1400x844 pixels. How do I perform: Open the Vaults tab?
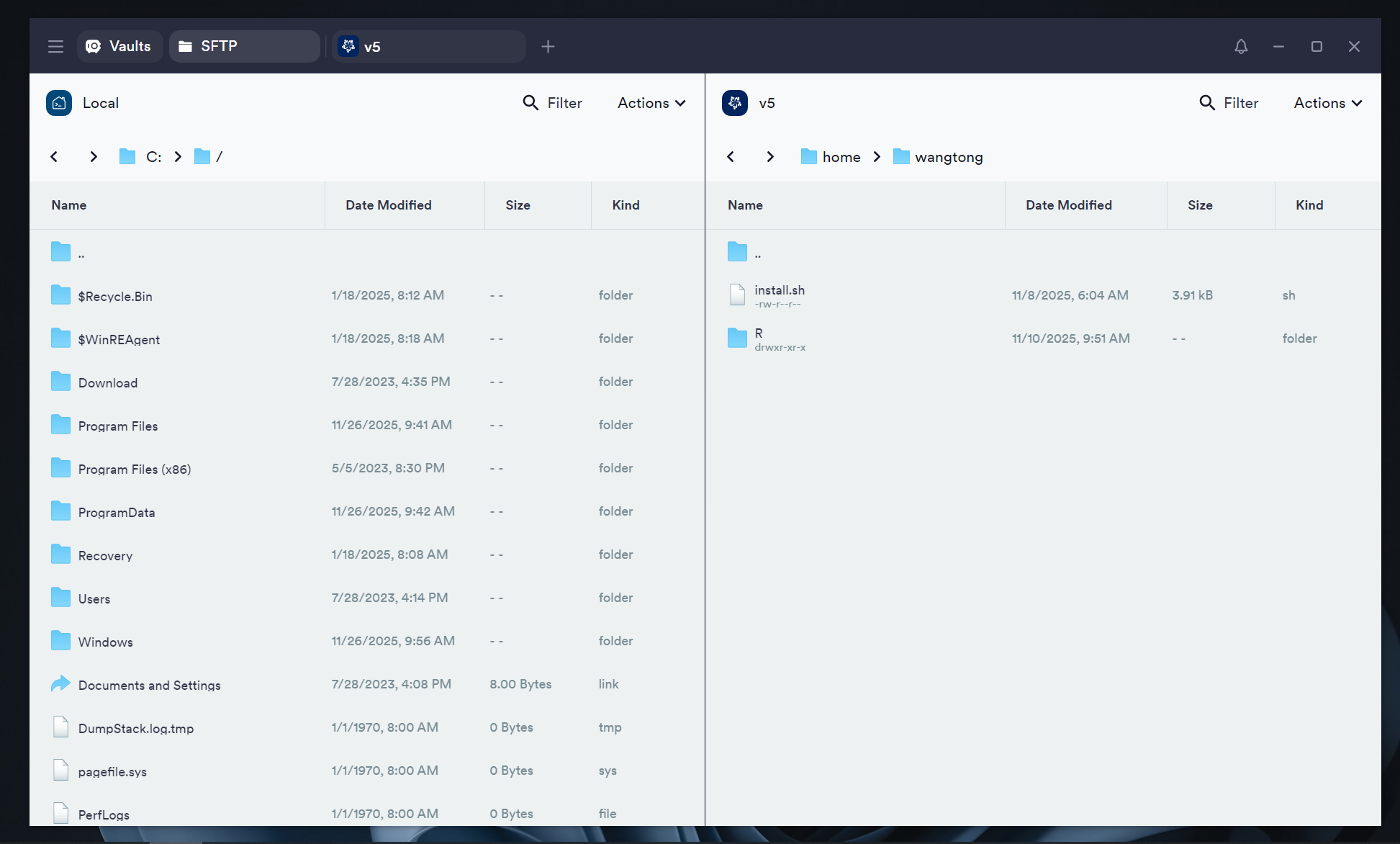click(119, 47)
